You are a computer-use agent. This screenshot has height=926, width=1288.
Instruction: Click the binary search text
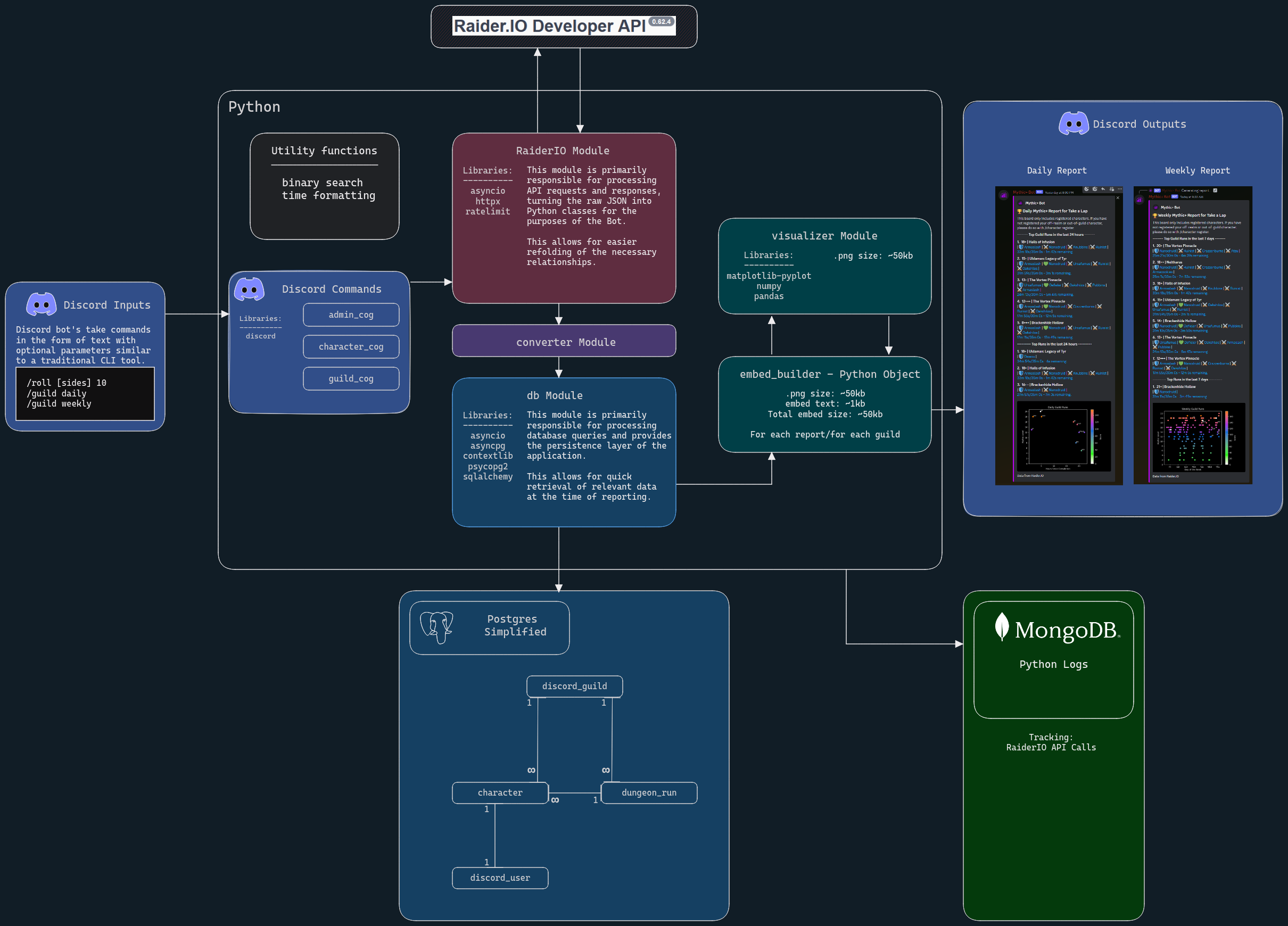pos(322,182)
